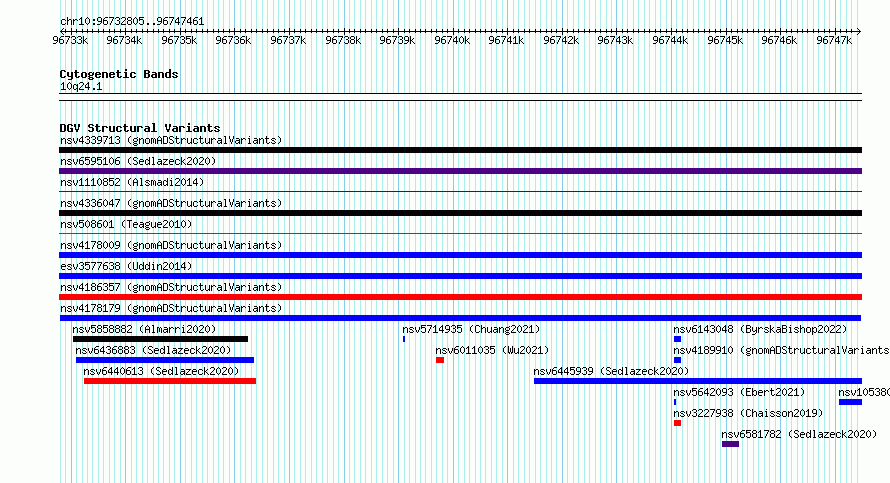Image resolution: width=890 pixels, height=483 pixels.
Task: Open variant nsv6440613 (Sedlazeck2020) label
Action: point(161,371)
